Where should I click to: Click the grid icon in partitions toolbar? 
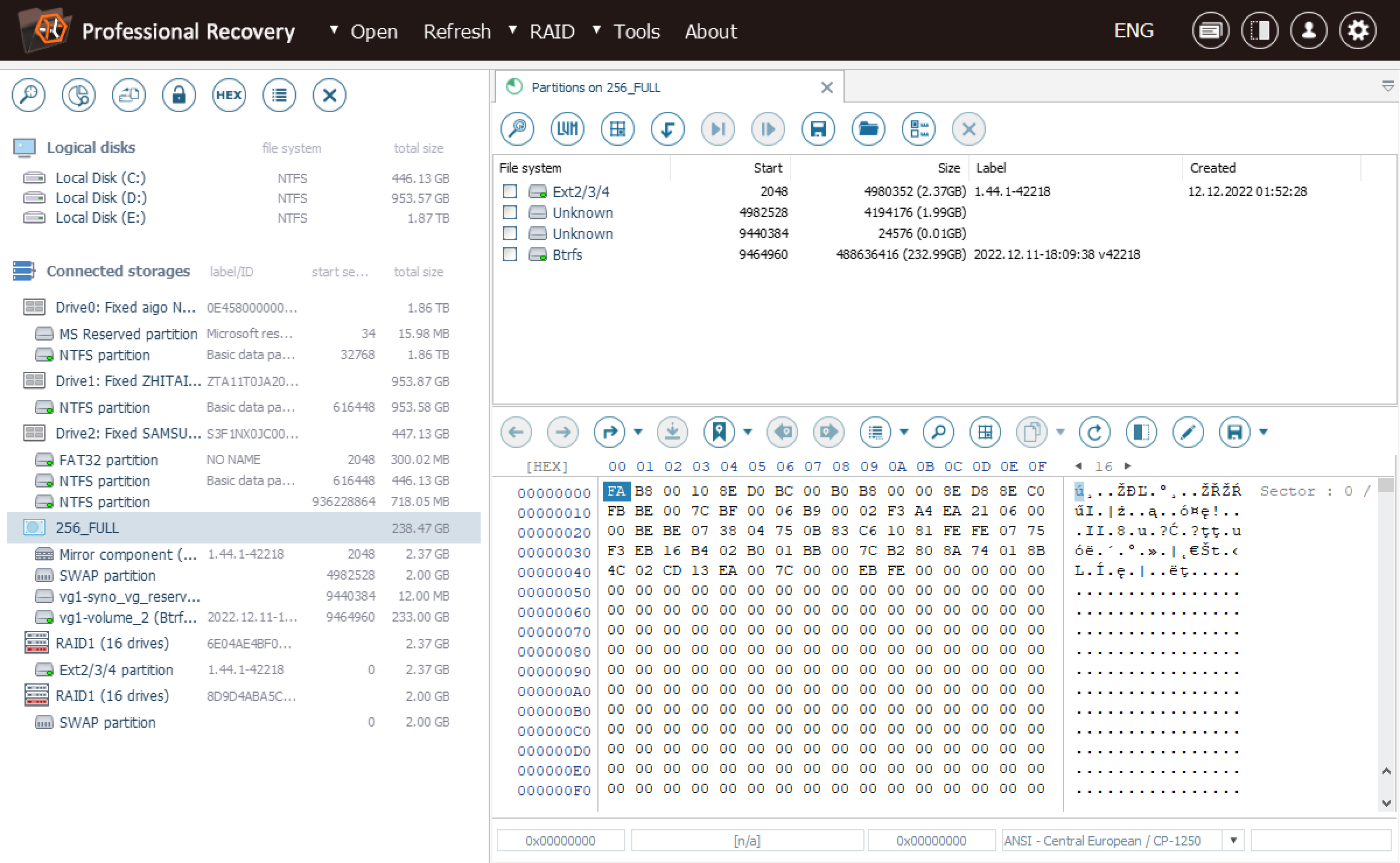[618, 129]
